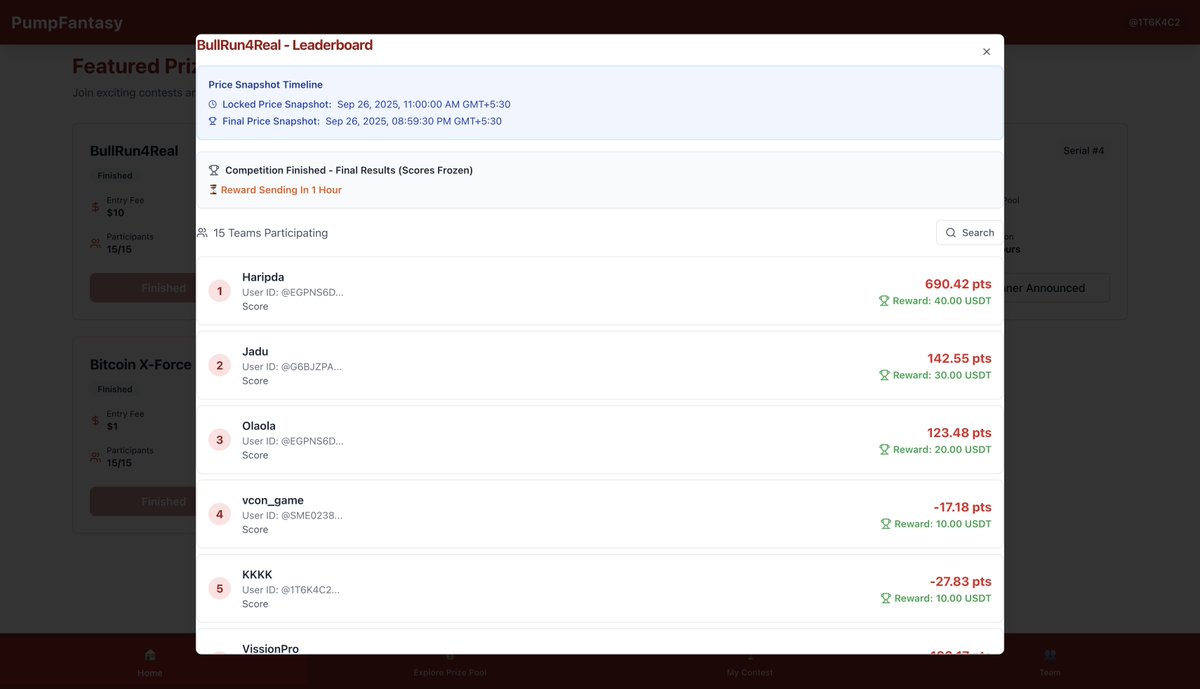Screen dimensions: 1200x689
Task: Select the Haripda team name
Action: click(x=263, y=277)
